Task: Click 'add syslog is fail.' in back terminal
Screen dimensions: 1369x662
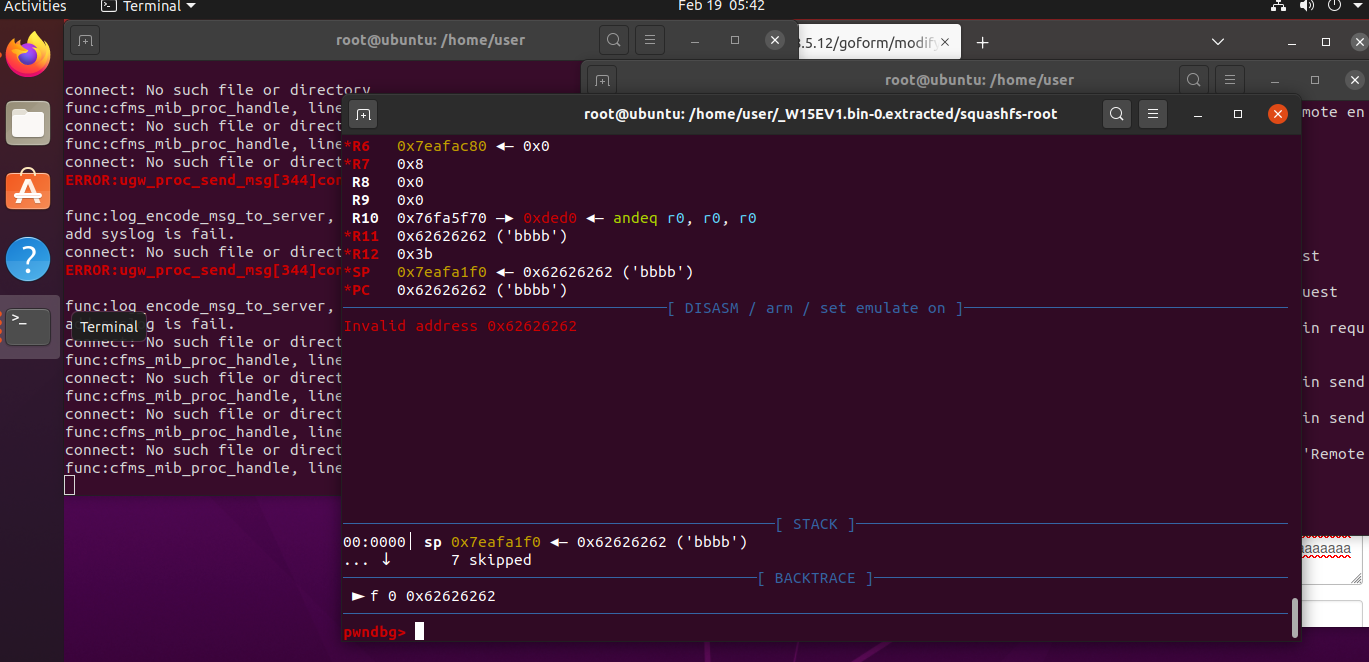Action: point(150,234)
